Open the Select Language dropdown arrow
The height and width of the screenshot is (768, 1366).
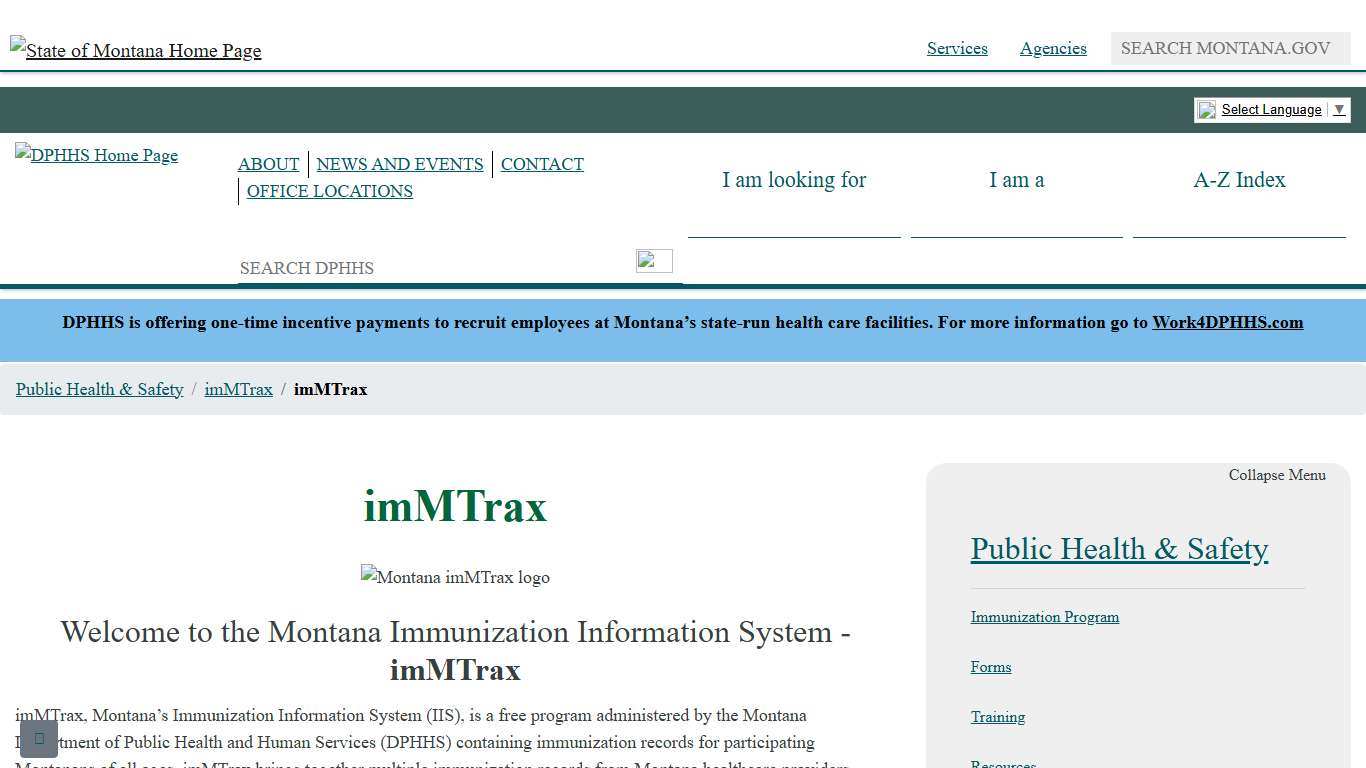point(1340,110)
